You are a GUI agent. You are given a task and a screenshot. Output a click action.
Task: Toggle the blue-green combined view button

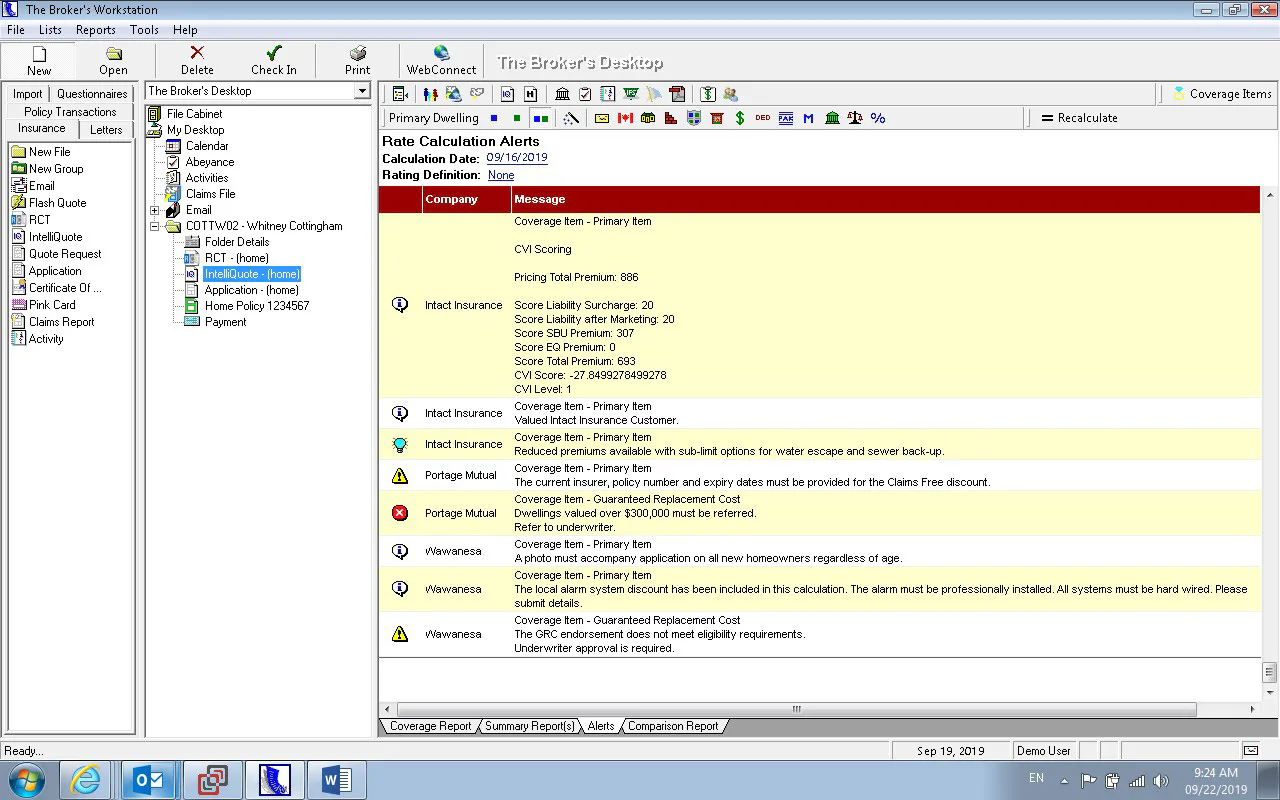pos(541,118)
